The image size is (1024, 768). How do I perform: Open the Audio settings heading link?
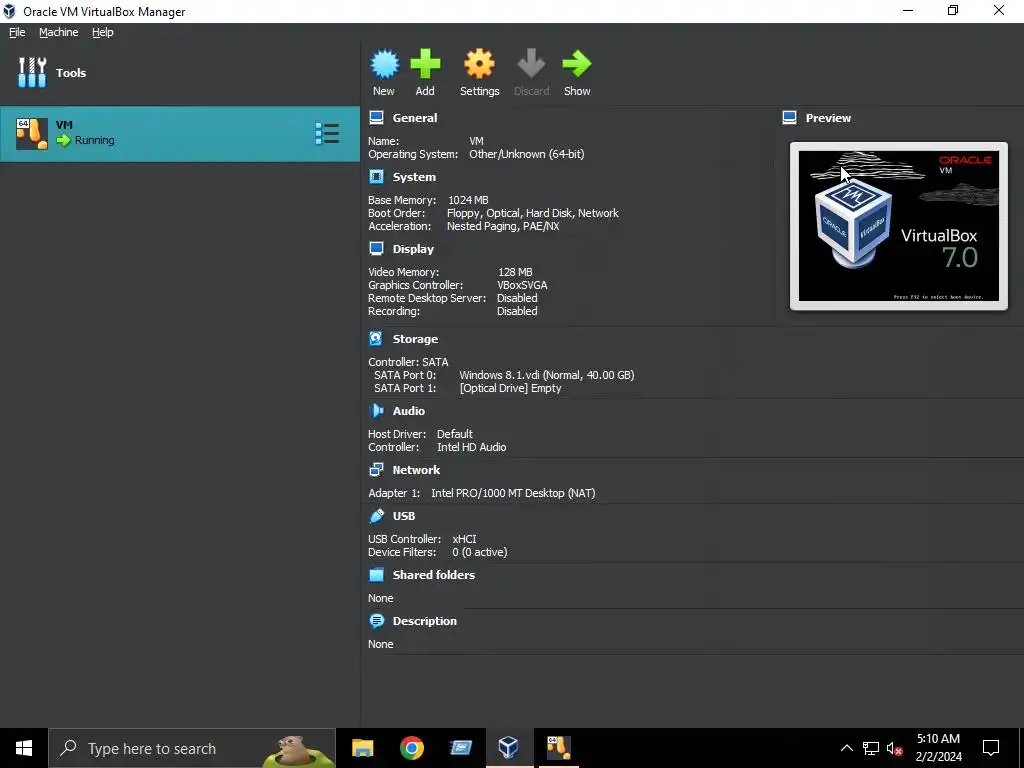point(409,411)
